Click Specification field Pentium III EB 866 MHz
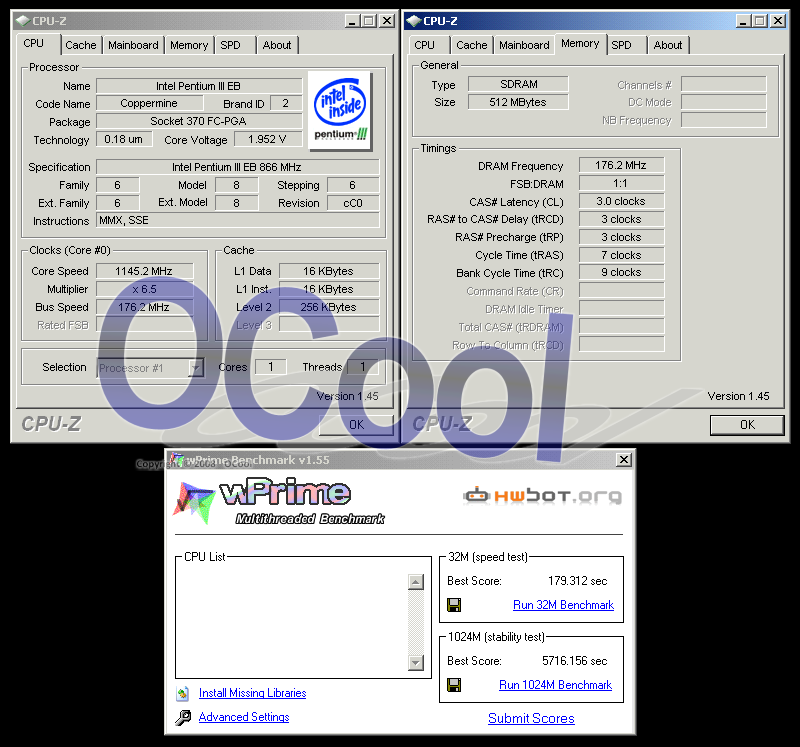This screenshot has width=800, height=747. tap(238, 167)
